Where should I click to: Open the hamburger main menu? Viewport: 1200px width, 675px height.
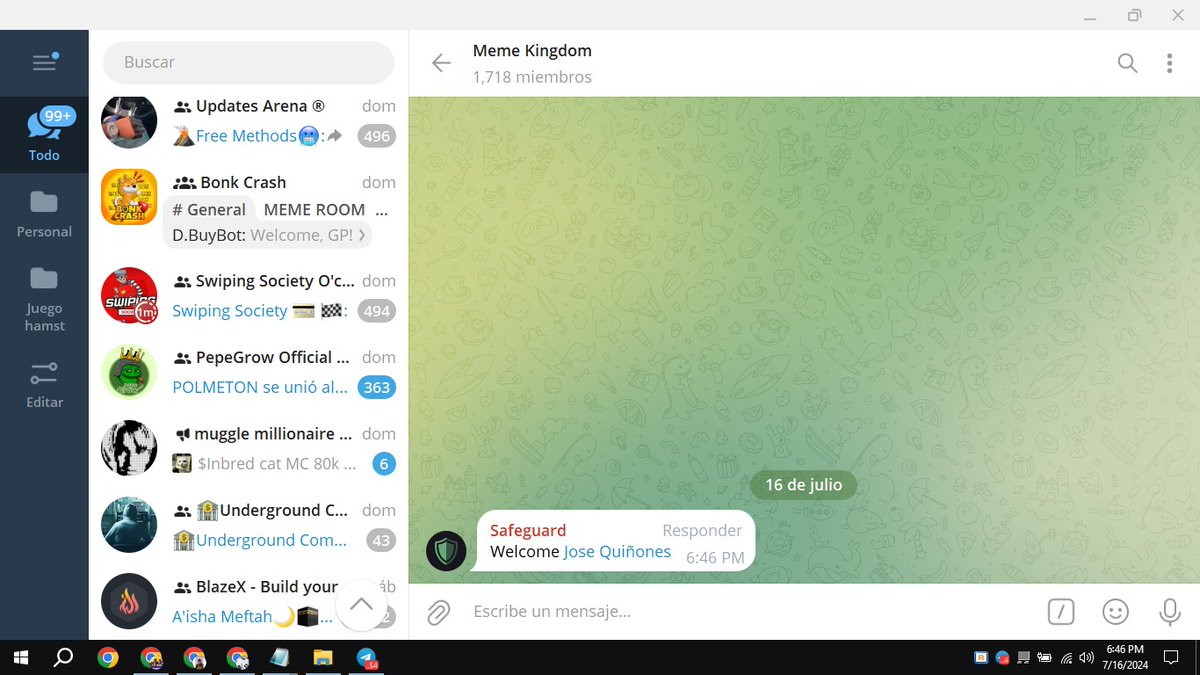pos(44,62)
